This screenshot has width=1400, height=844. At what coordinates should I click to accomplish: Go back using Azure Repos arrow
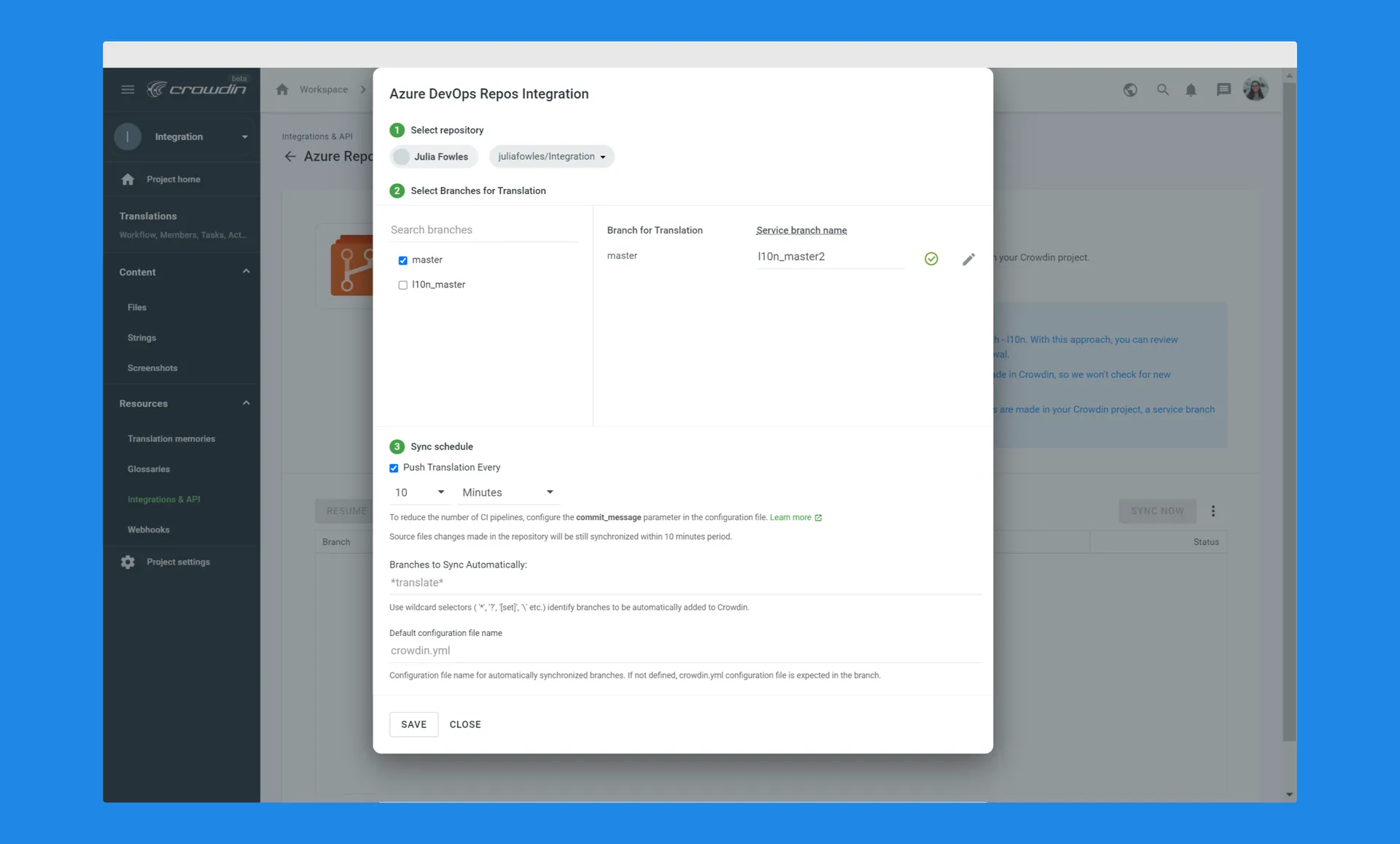click(290, 156)
